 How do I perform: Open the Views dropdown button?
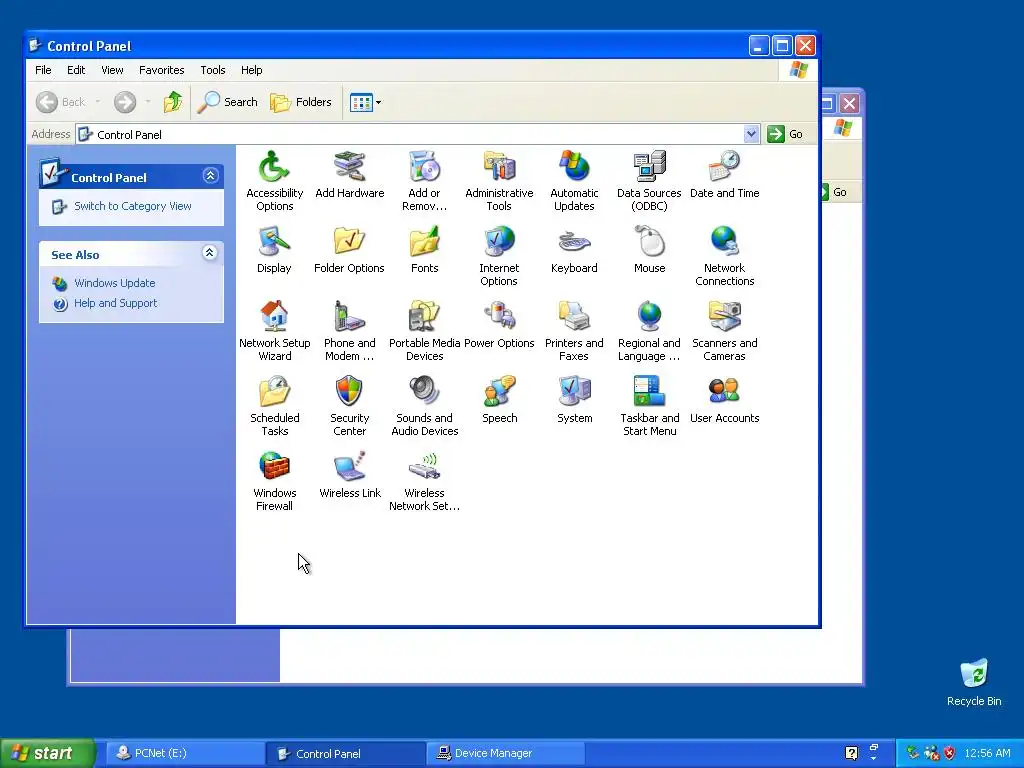point(365,102)
